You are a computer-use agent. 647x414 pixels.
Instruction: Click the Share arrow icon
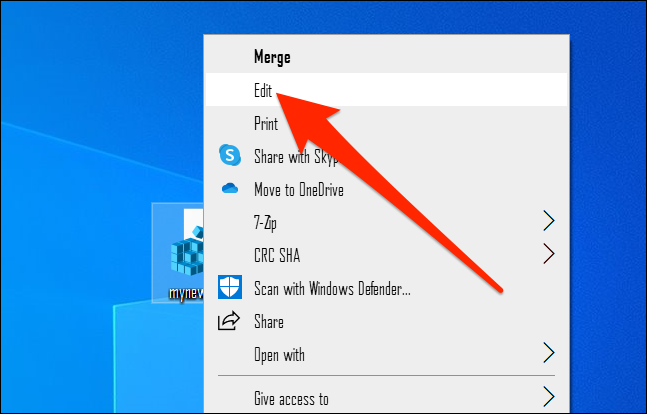point(229,321)
